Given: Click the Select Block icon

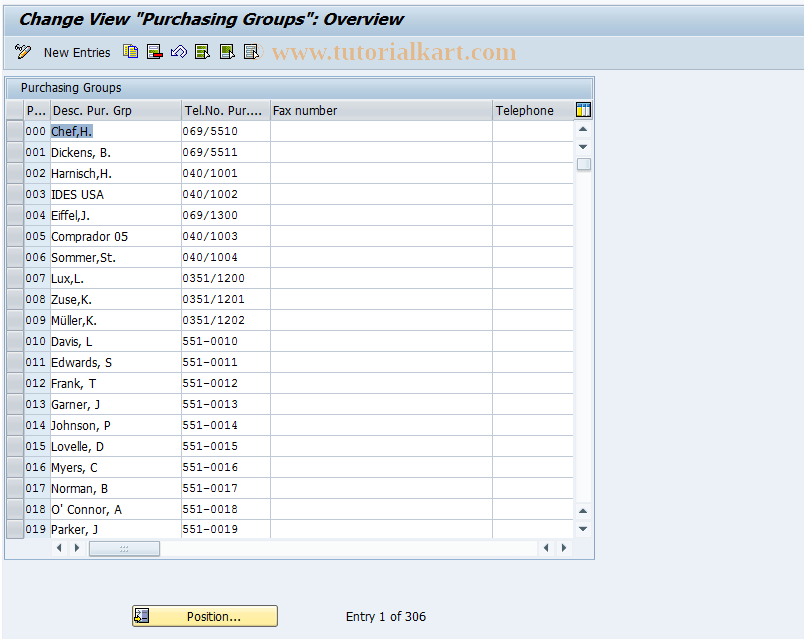Looking at the screenshot, I should coord(227,51).
